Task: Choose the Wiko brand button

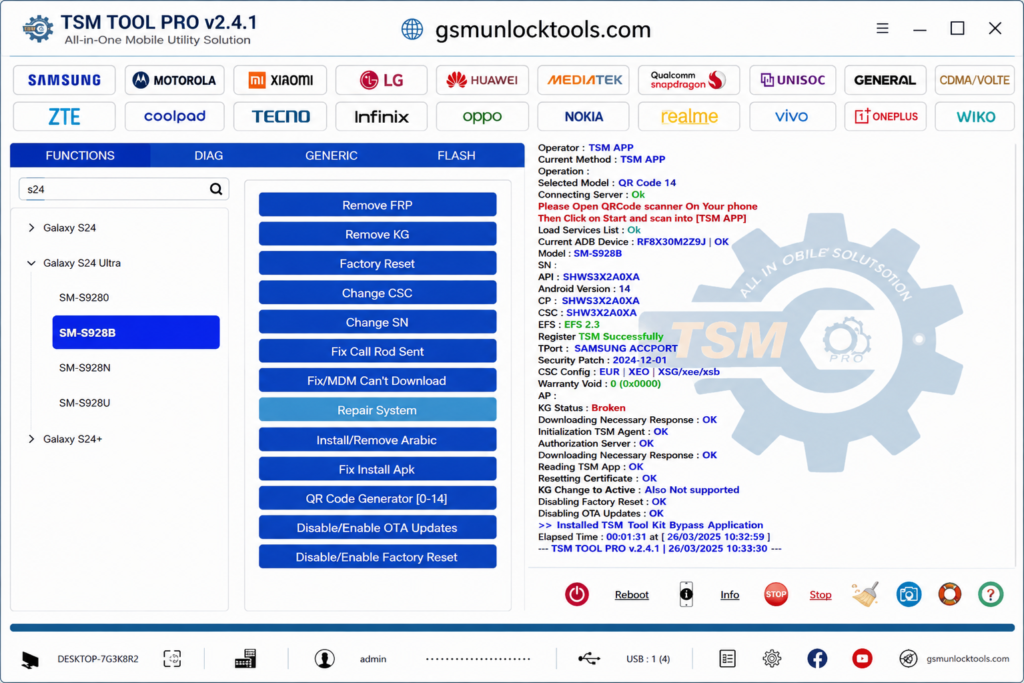Action: pos(974,116)
